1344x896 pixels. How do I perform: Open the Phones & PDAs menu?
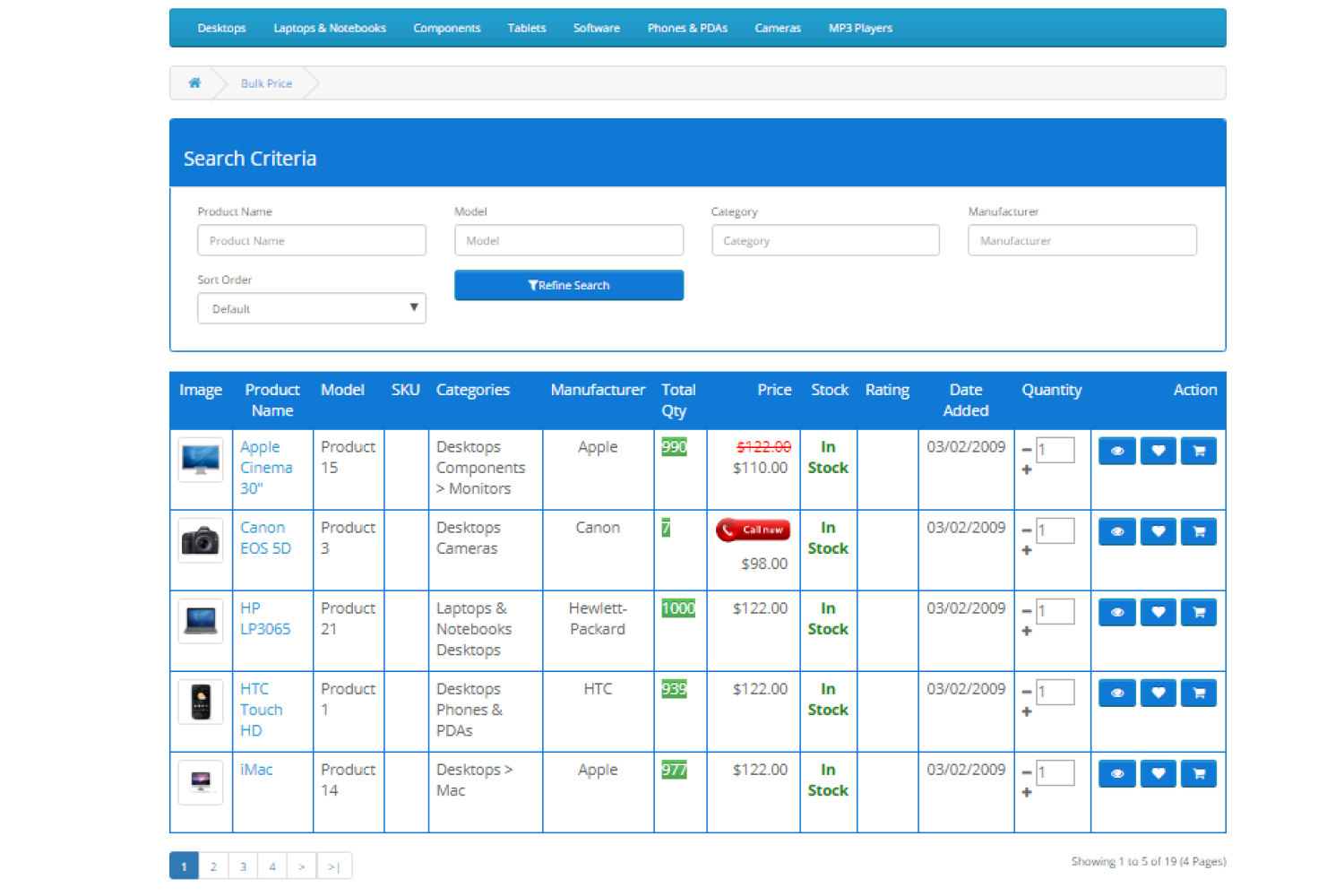[687, 28]
